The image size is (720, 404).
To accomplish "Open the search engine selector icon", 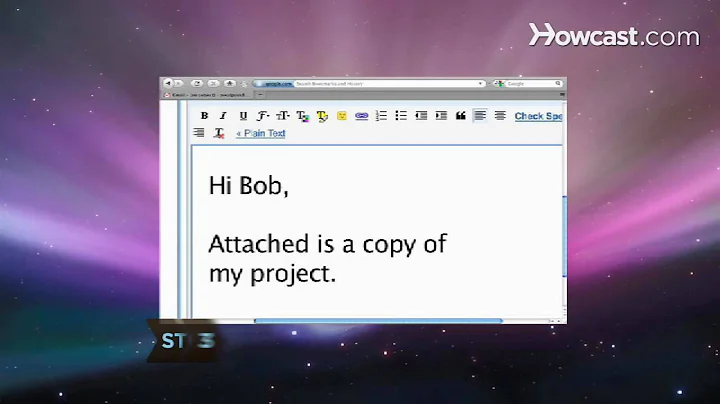I will click(x=499, y=84).
